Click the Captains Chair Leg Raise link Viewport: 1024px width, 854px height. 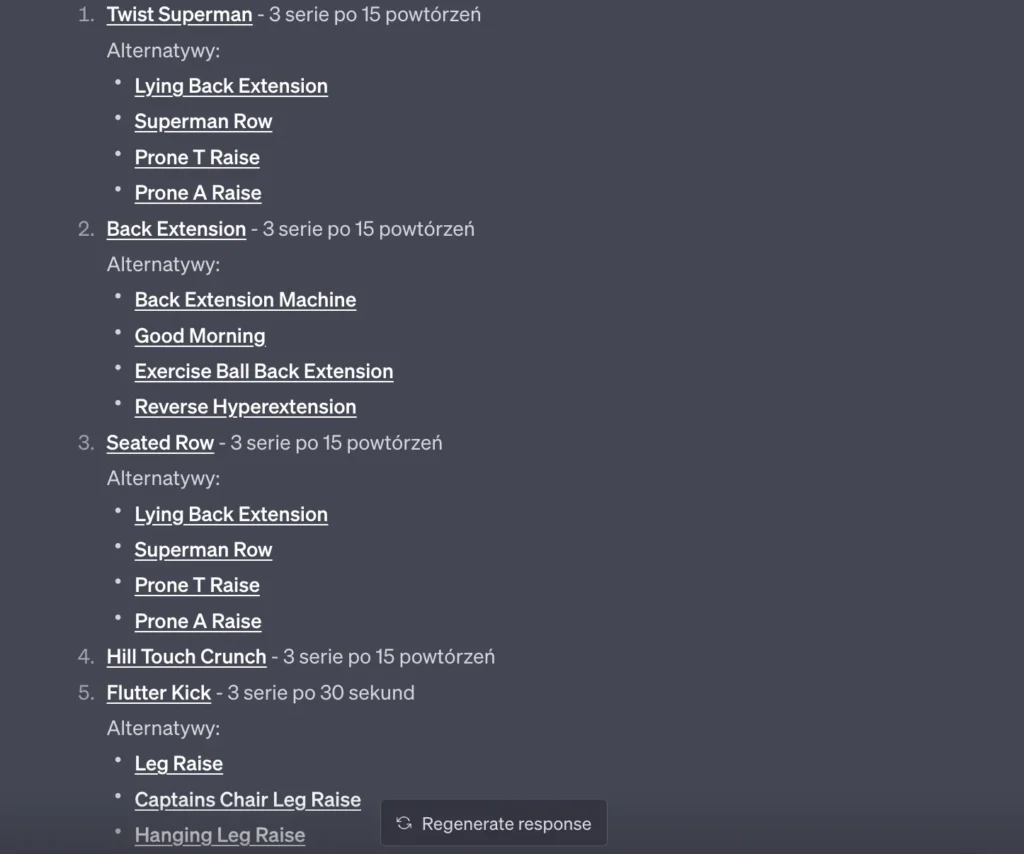tap(247, 800)
